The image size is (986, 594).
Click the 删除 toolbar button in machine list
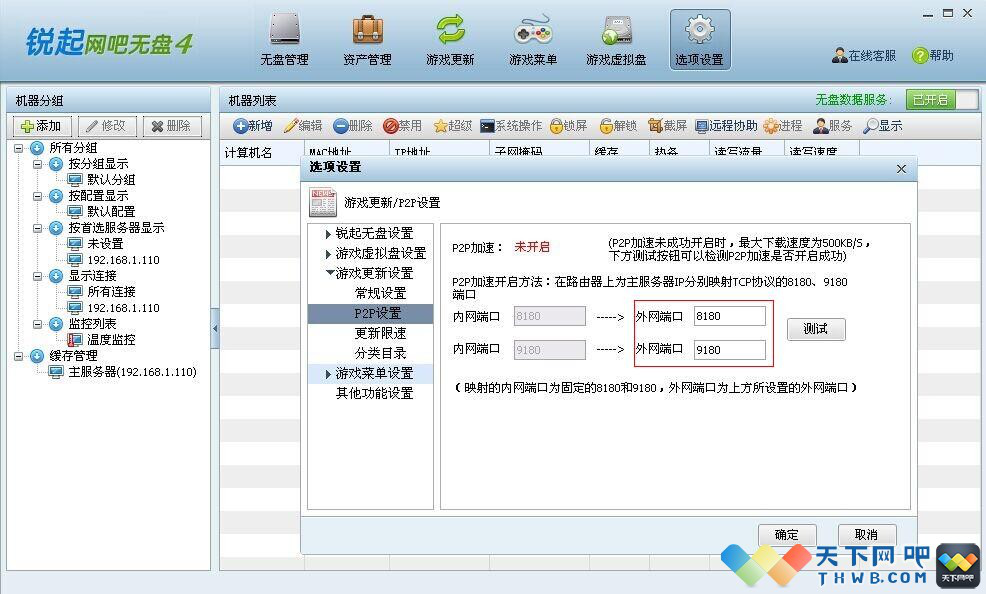(353, 126)
